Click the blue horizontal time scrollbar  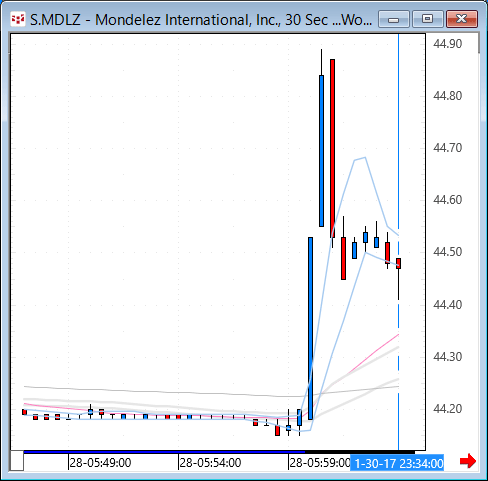pos(164,452)
